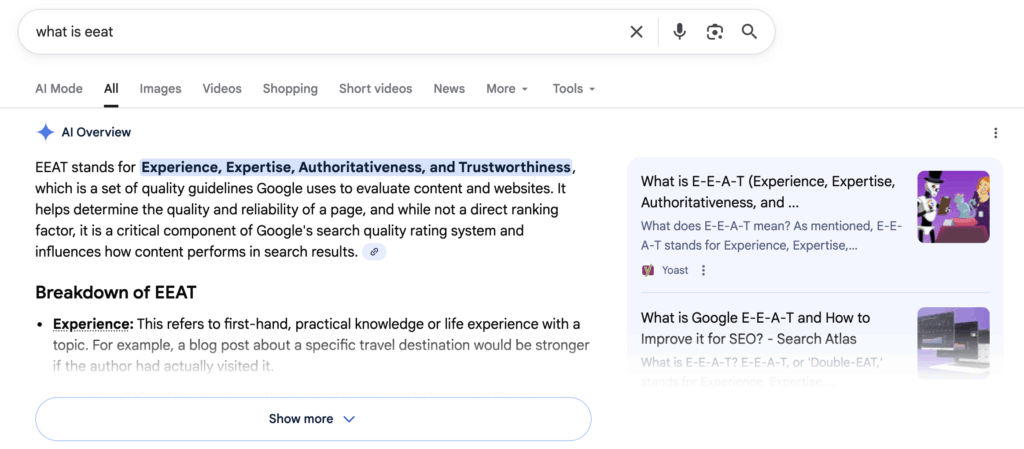Open the Yoast source's three-dot menu
This screenshot has height=449, width=1024.
703,270
